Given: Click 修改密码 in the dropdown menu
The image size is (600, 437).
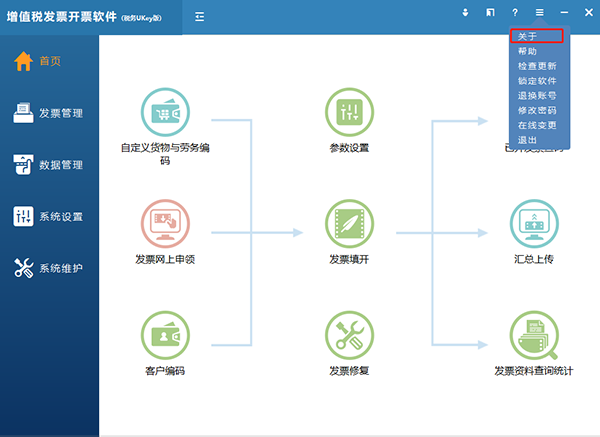Looking at the screenshot, I should [x=537, y=110].
